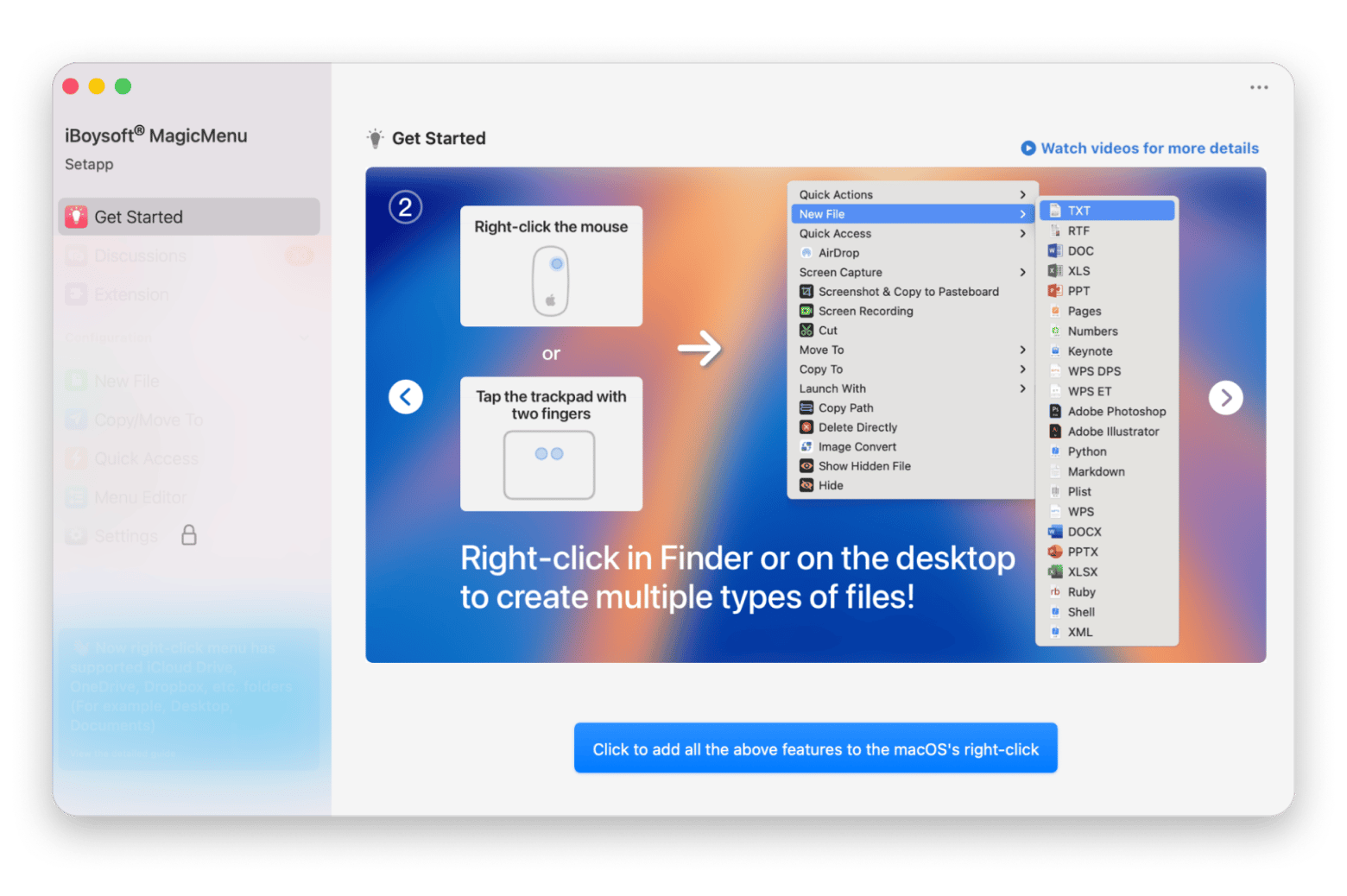Click the XLSX file icon

coord(1055,571)
